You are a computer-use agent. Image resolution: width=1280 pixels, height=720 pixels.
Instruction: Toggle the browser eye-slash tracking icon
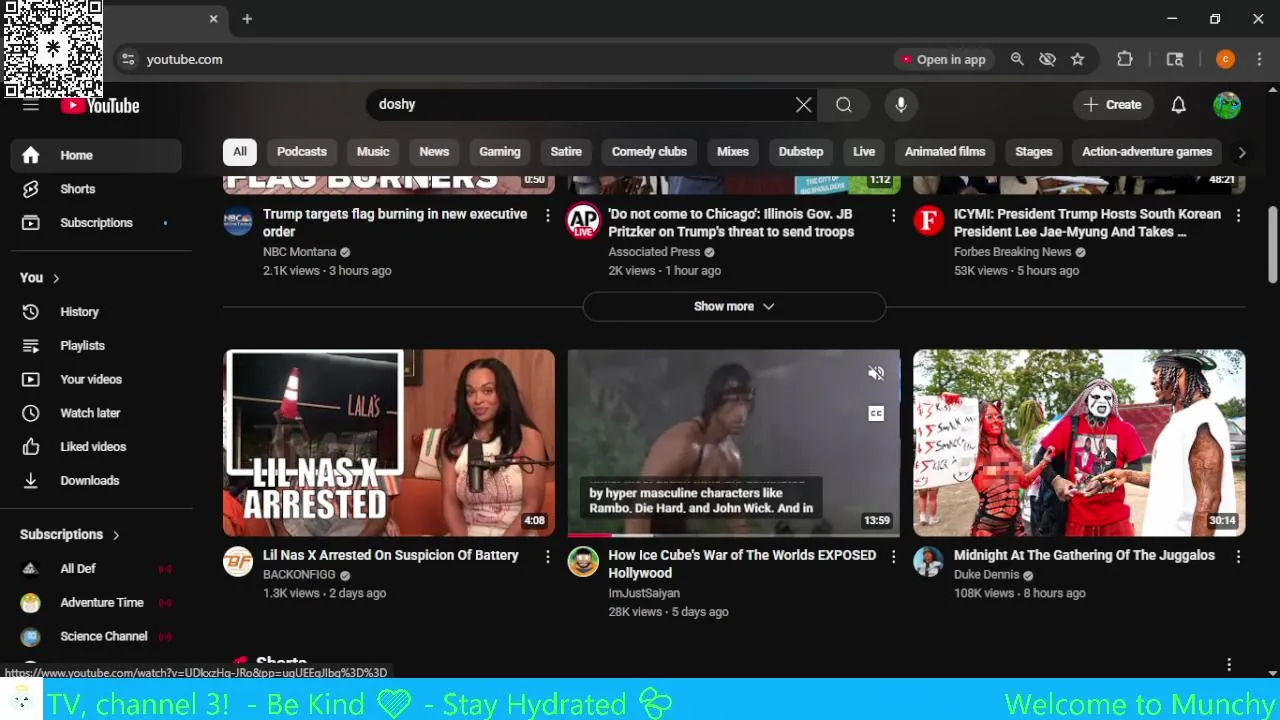click(x=1047, y=59)
